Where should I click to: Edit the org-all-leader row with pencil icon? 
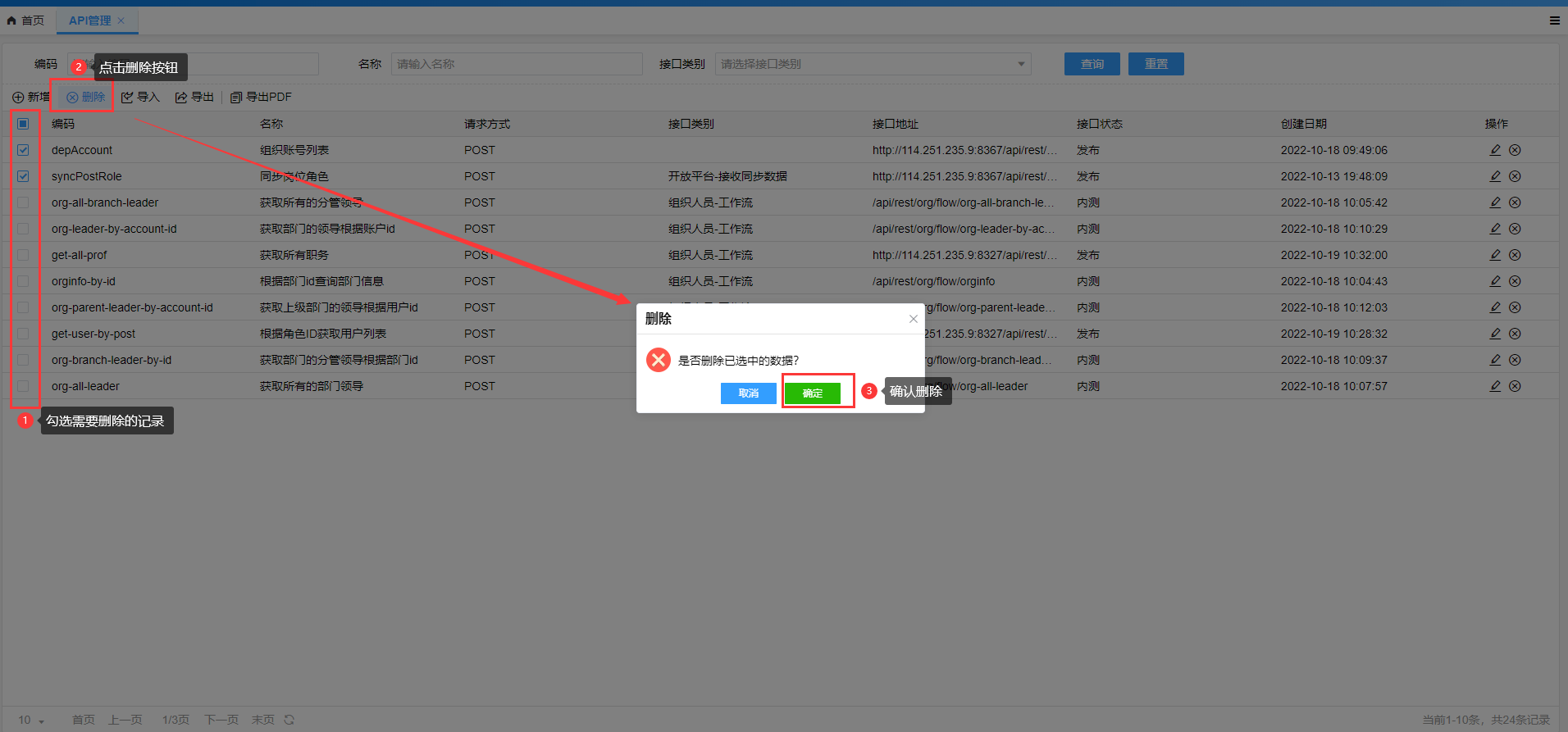coord(1495,386)
